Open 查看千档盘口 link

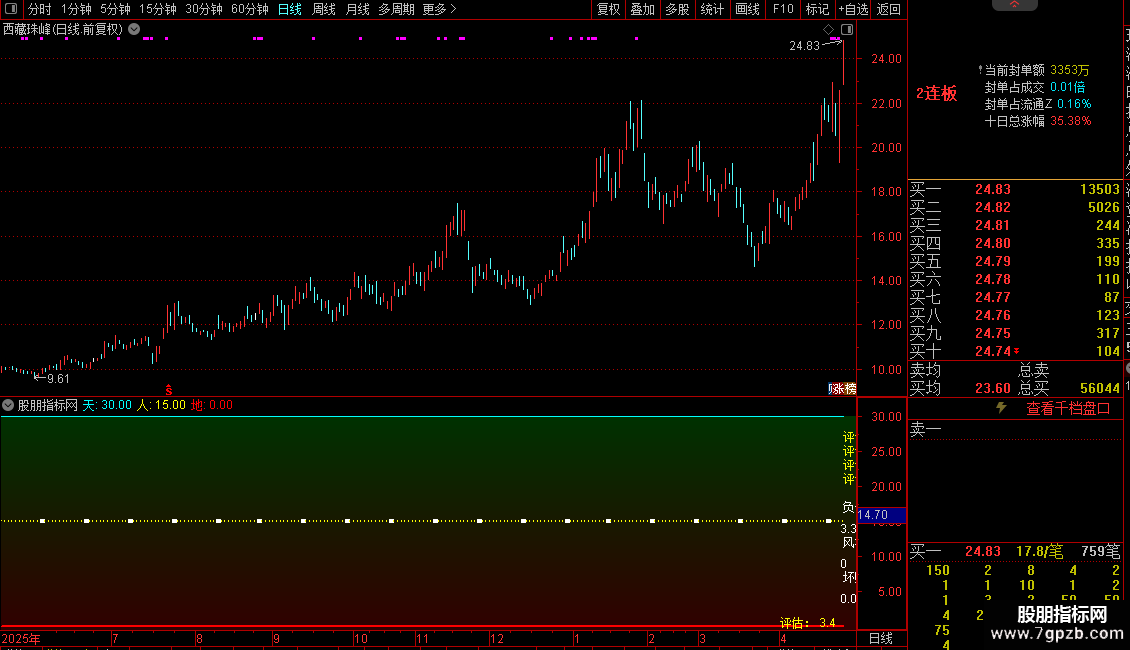click(1068, 409)
